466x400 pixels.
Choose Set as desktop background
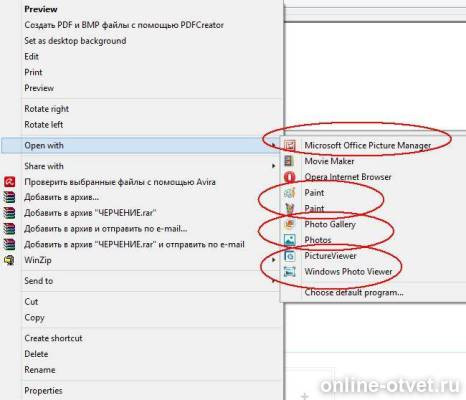tap(75, 41)
